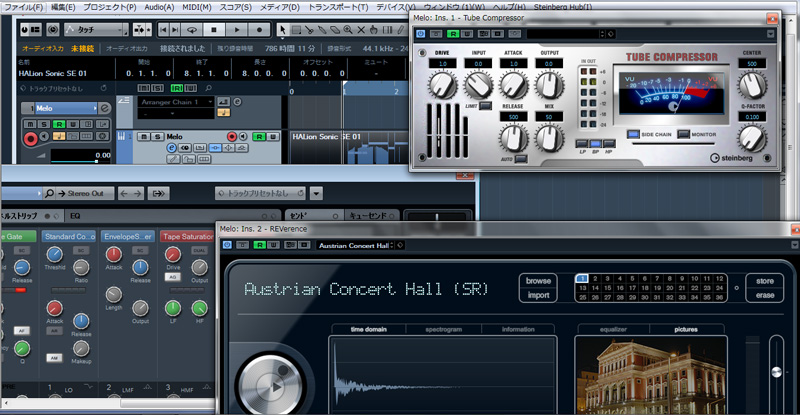Start playback with the Play button
800x415 pixels.
point(237,30)
